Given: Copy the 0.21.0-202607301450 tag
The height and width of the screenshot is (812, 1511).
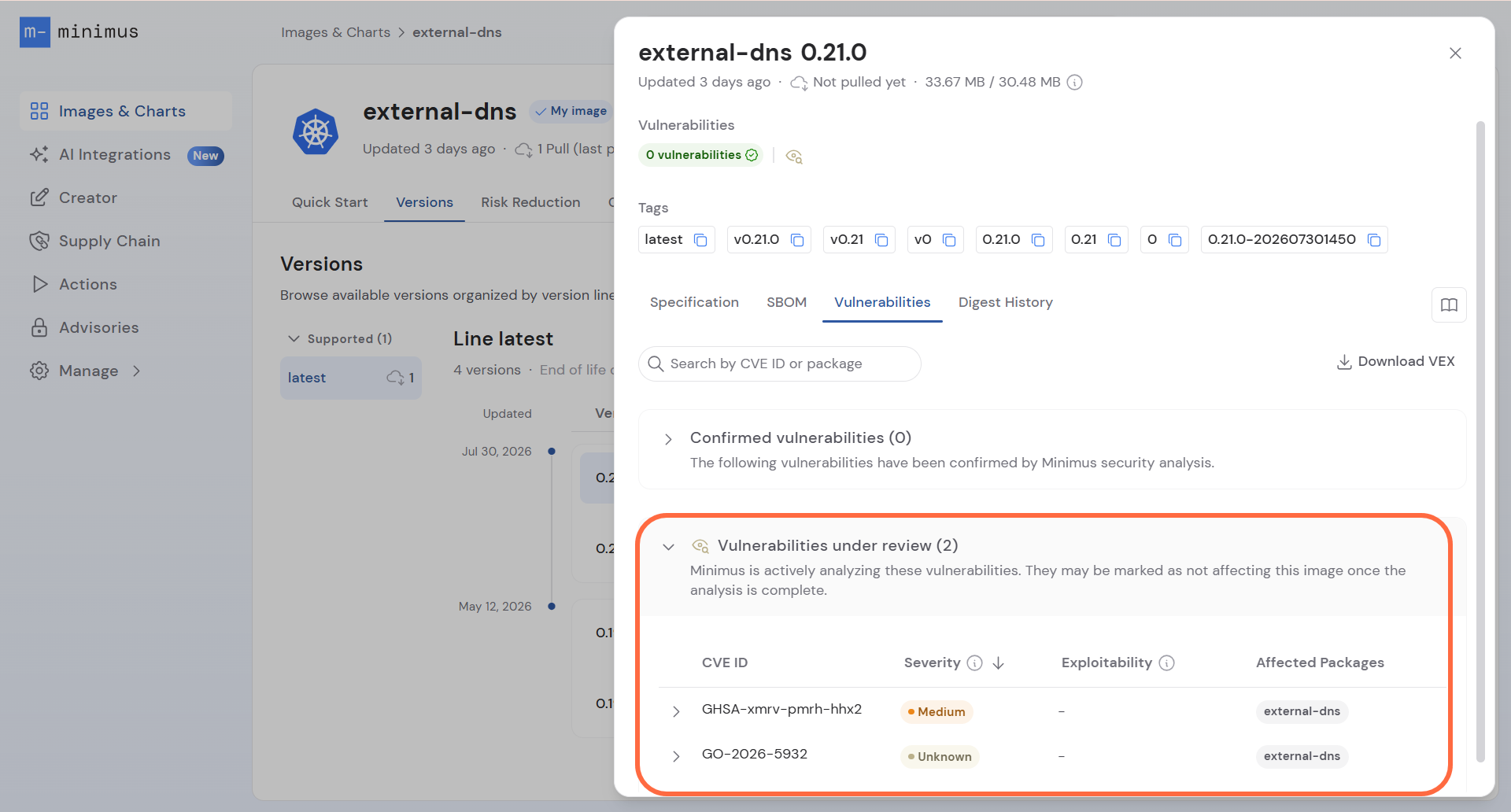Looking at the screenshot, I should pos(1374,240).
